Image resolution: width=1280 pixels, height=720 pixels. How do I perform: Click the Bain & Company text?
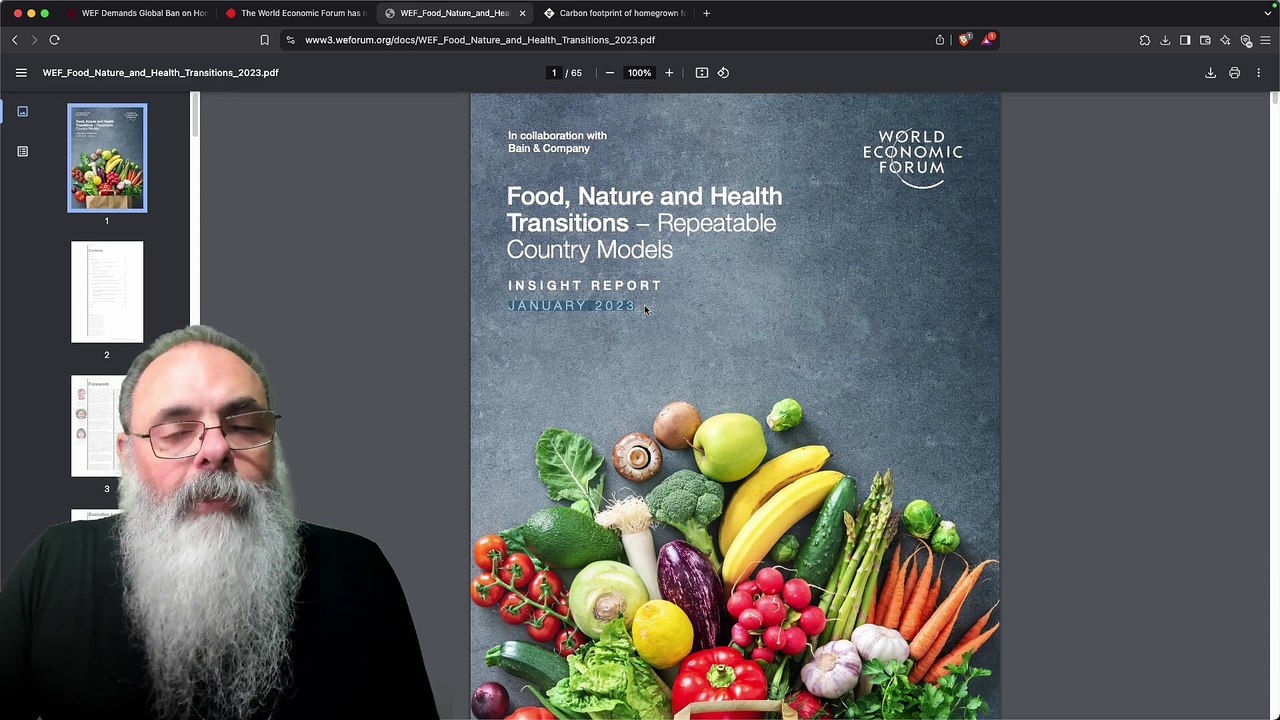pos(548,148)
